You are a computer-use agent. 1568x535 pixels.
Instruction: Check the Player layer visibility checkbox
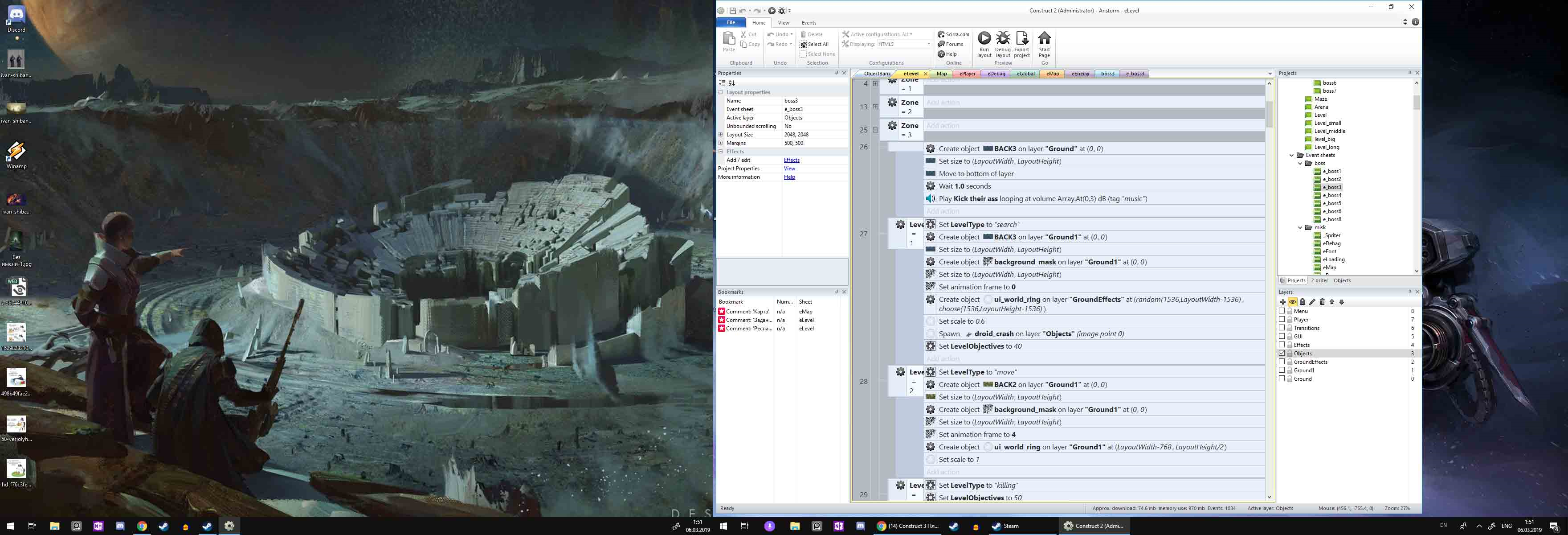click(1282, 319)
